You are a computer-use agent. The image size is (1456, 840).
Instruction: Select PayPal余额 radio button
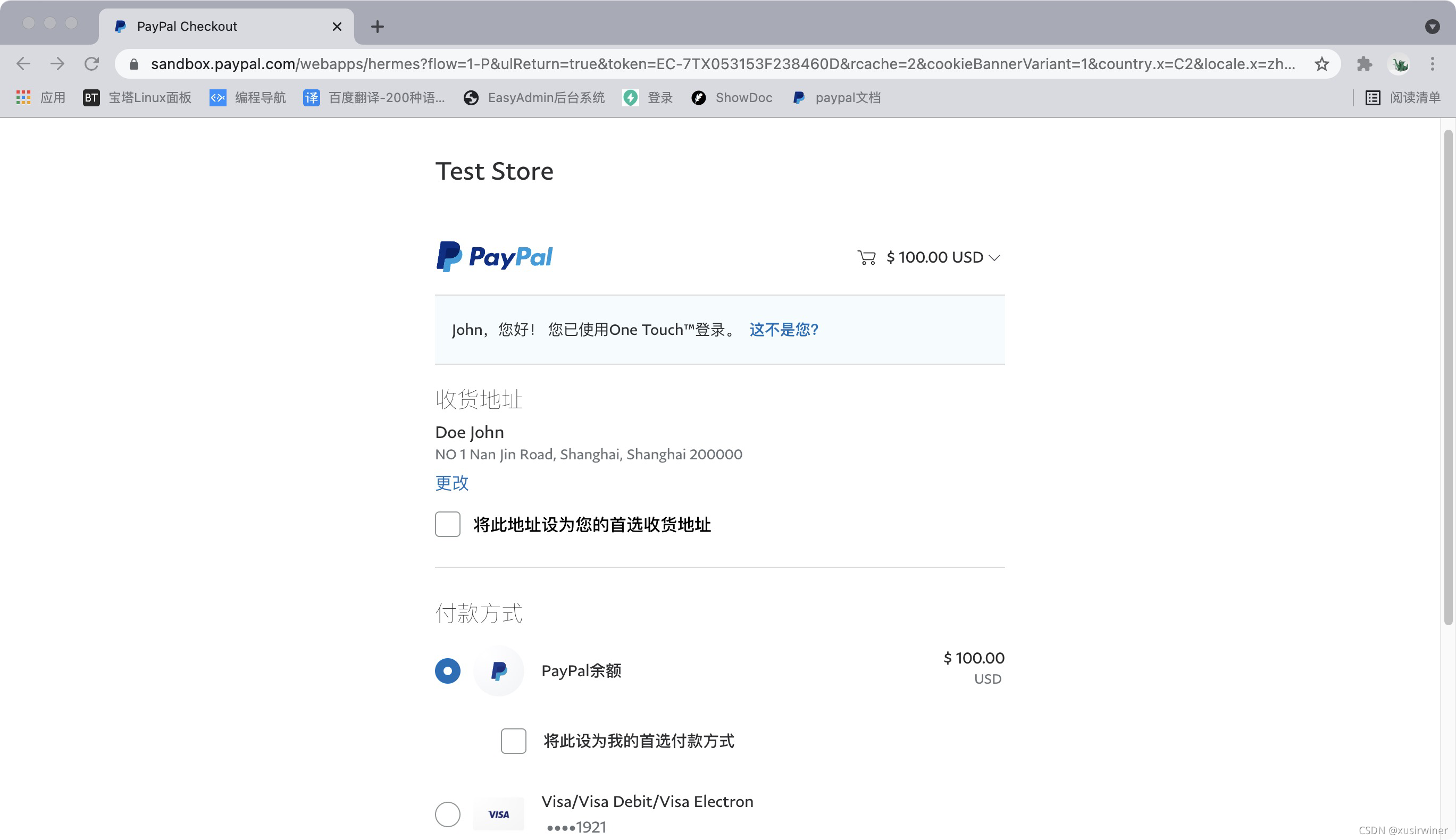pyautogui.click(x=448, y=670)
